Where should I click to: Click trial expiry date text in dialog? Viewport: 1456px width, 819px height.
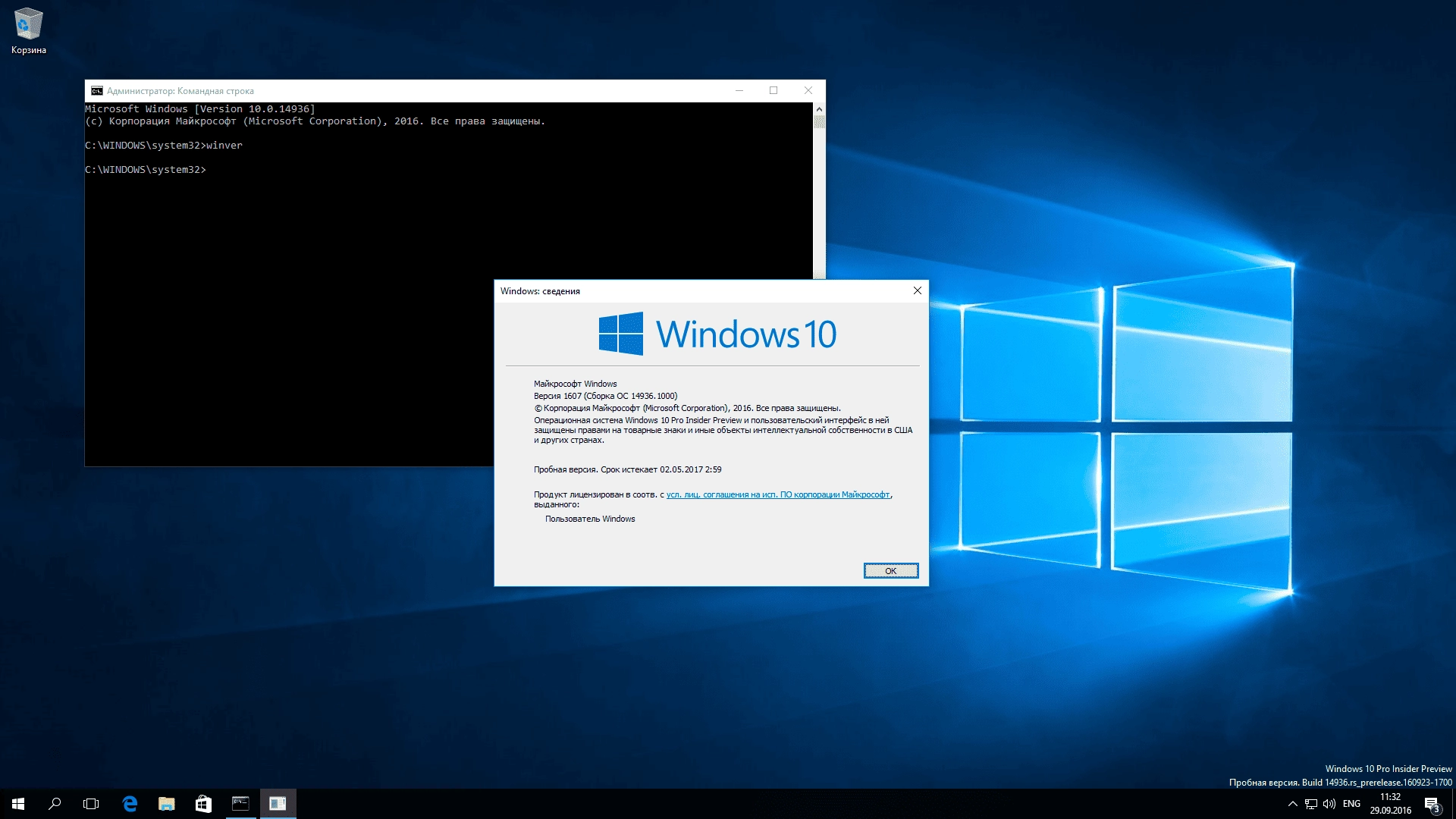pyautogui.click(x=691, y=469)
